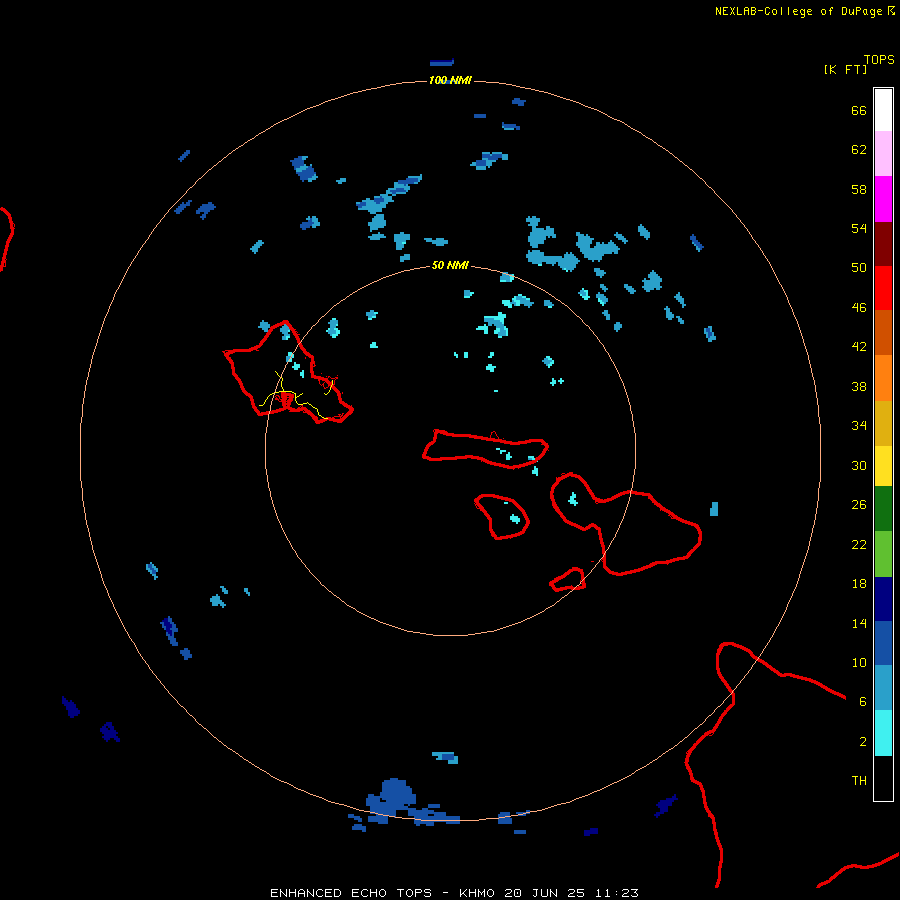Click the 50 NMI range ring label

(450, 265)
